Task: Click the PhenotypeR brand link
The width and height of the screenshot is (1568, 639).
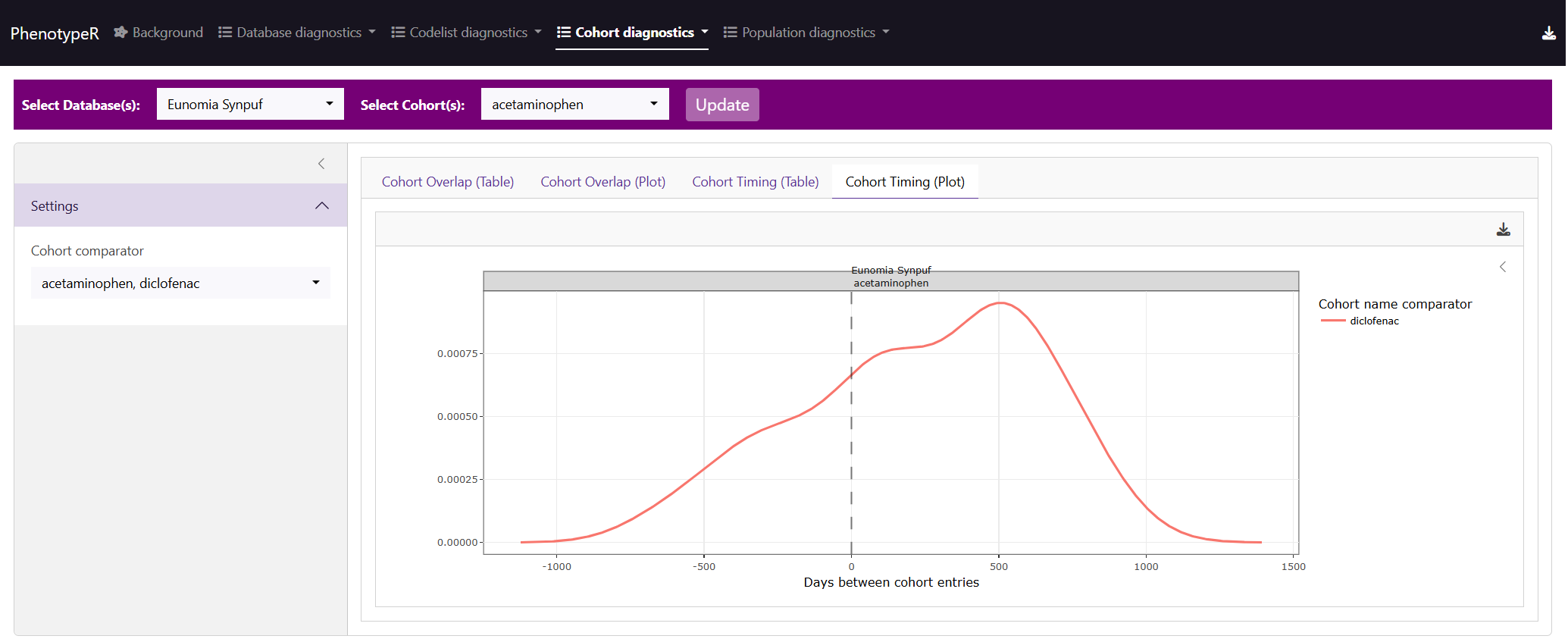Action: (x=55, y=33)
